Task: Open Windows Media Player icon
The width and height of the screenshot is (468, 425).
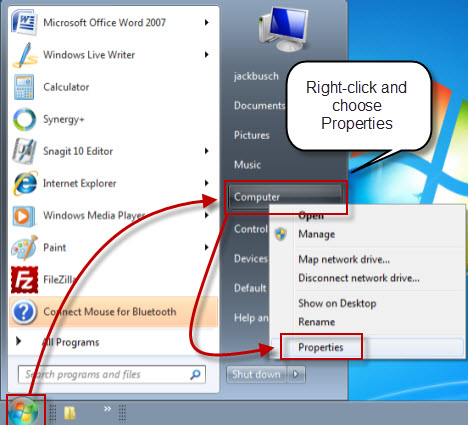Action: point(24,216)
